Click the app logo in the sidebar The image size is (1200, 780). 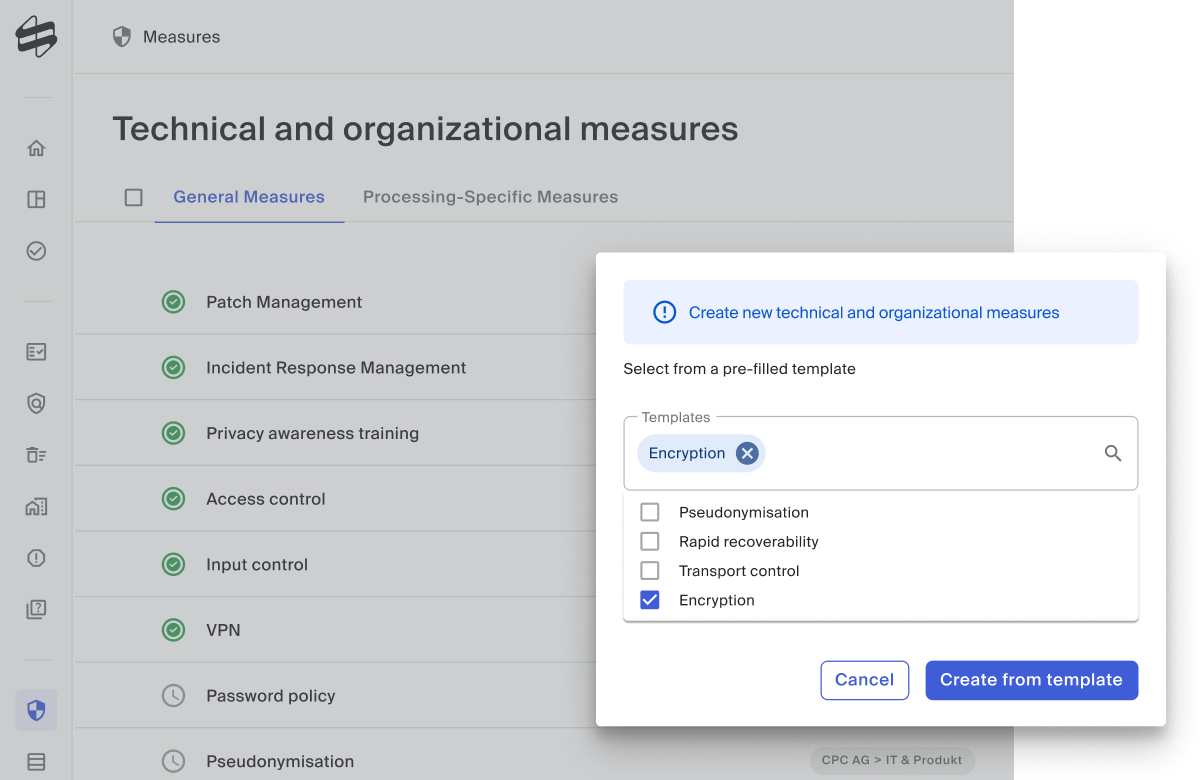click(36, 37)
